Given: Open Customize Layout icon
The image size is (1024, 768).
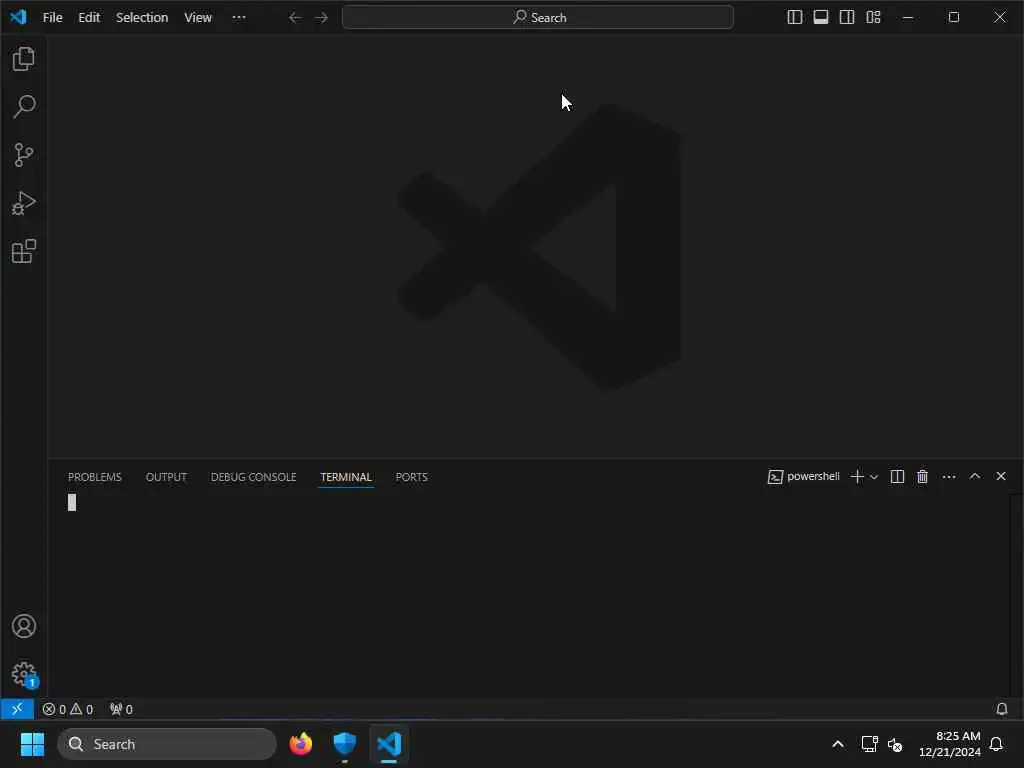Looking at the screenshot, I should click(873, 18).
